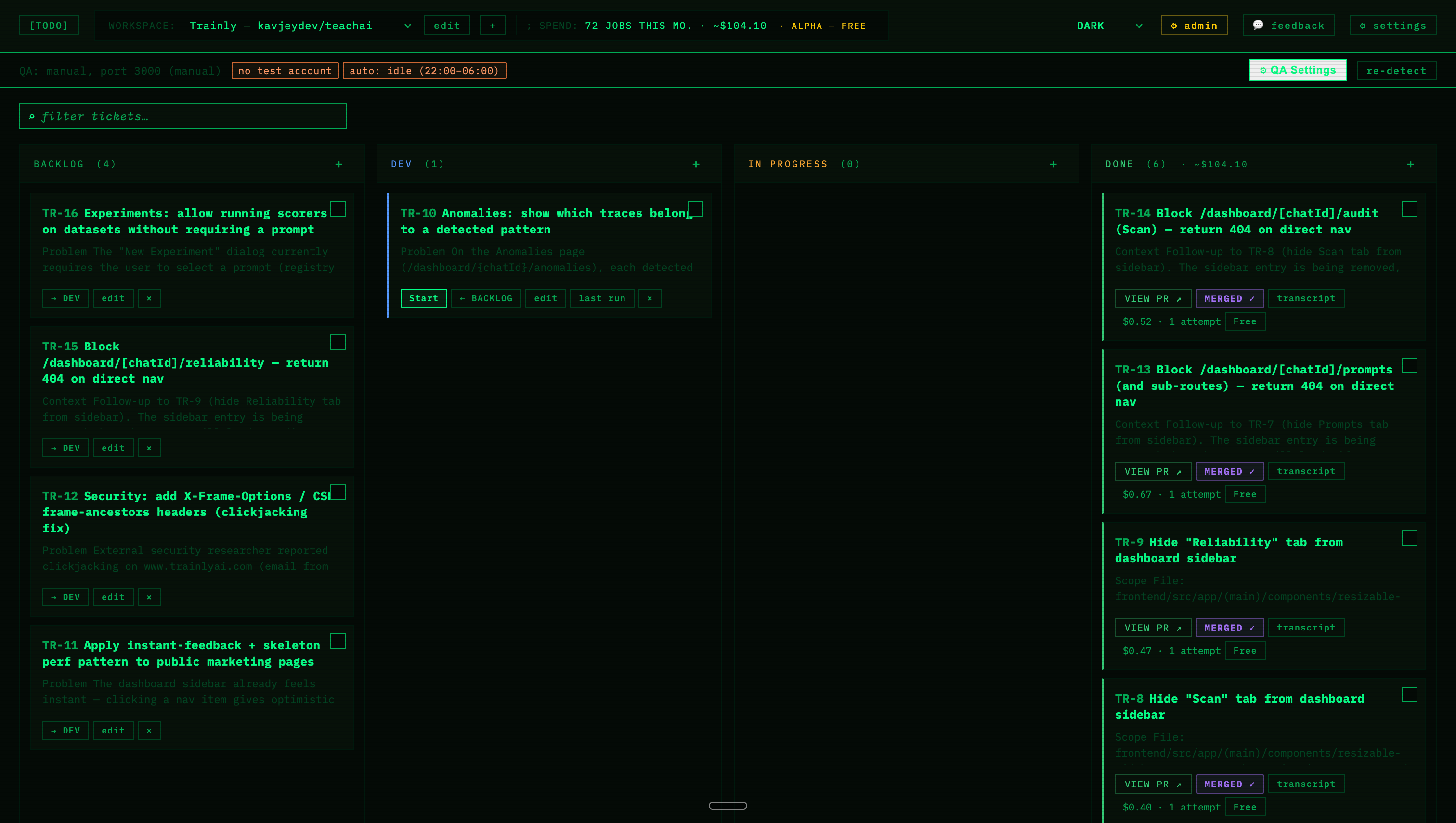Click 'no test account' warning badge

click(285, 71)
